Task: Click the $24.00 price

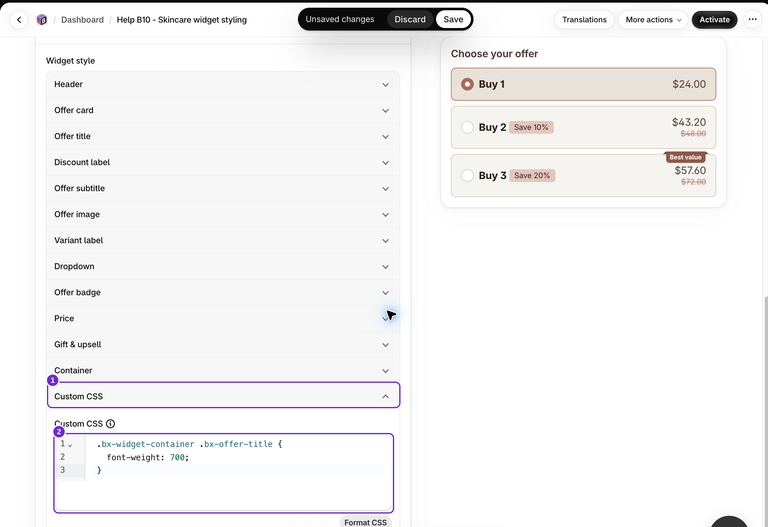Action: click(689, 84)
